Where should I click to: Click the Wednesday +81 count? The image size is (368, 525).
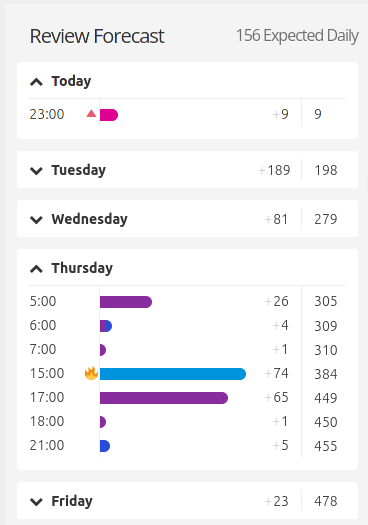pyautogui.click(x=276, y=219)
